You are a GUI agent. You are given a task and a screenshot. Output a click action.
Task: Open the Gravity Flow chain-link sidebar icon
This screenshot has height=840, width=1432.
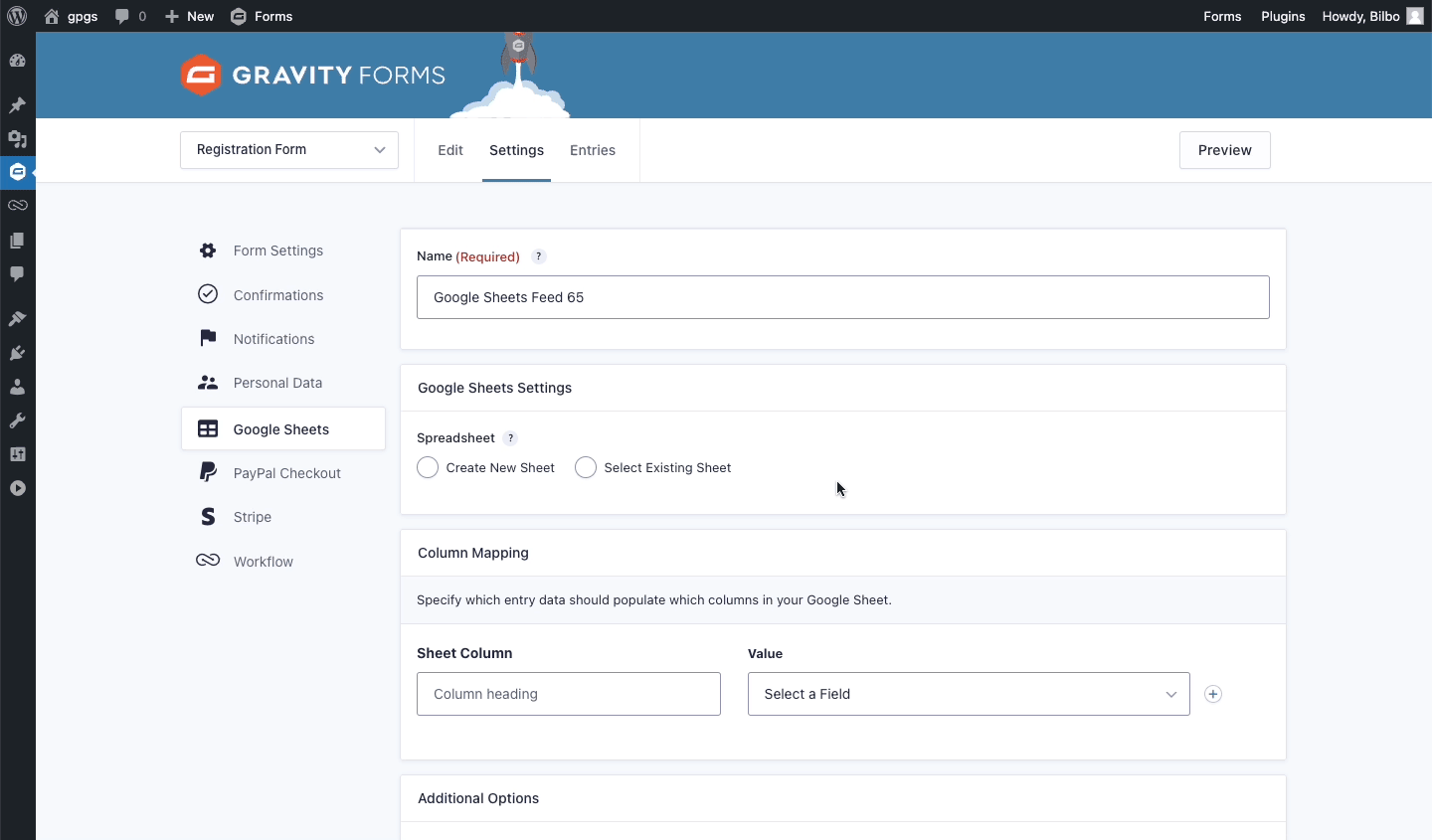(17, 205)
